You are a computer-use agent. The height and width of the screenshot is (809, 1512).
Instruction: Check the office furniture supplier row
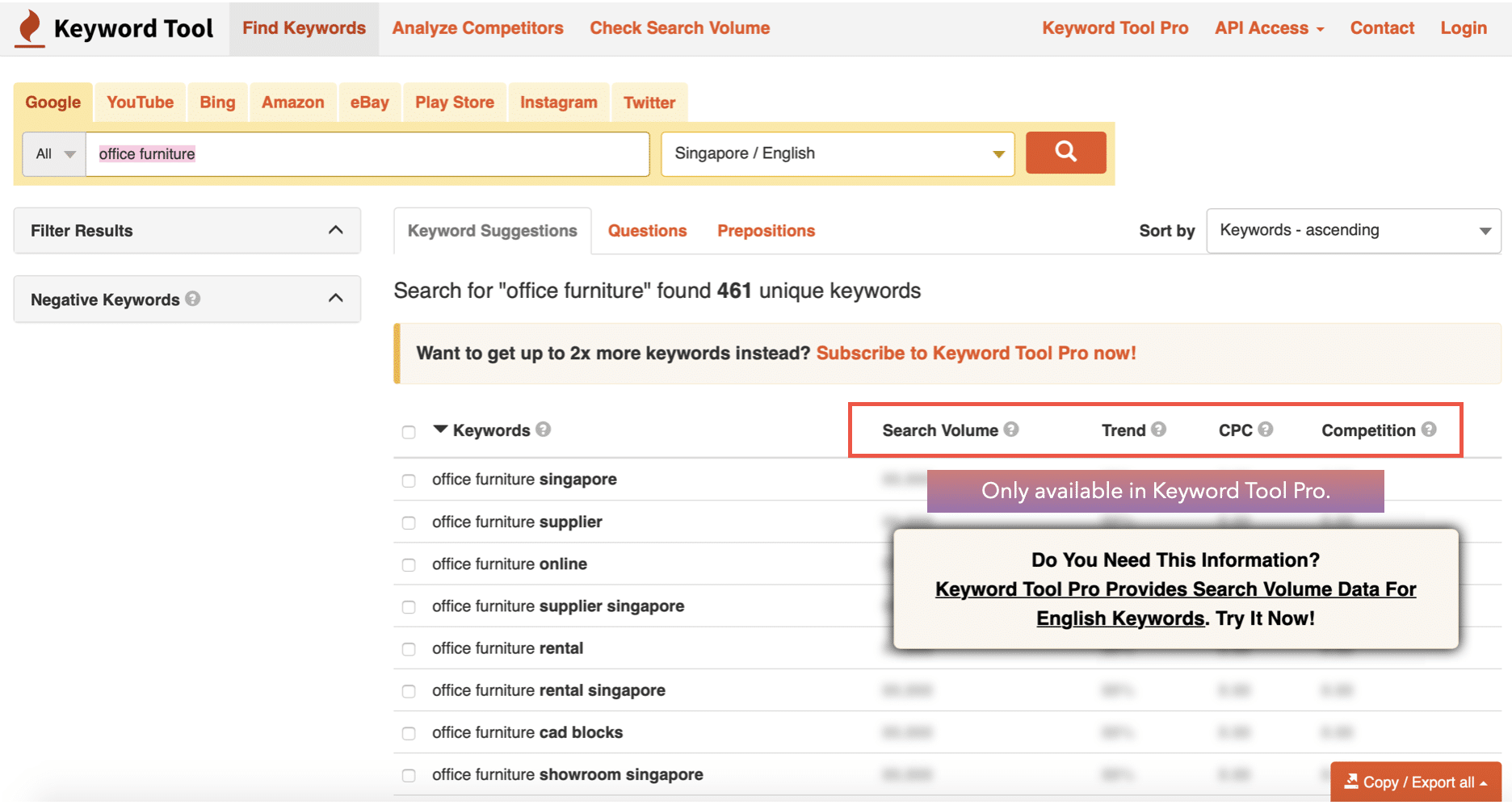409,522
